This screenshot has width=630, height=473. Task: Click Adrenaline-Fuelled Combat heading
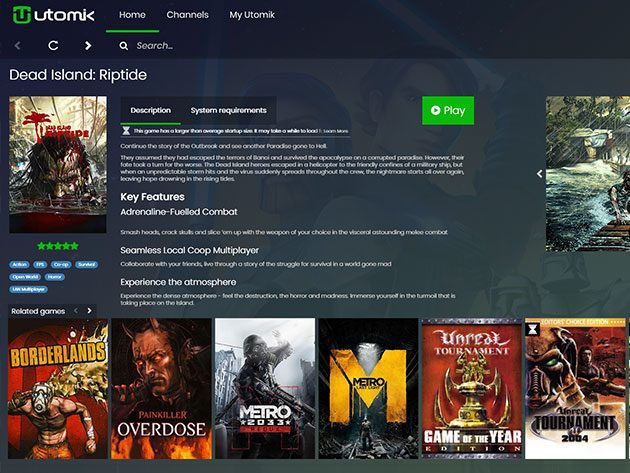(179, 212)
